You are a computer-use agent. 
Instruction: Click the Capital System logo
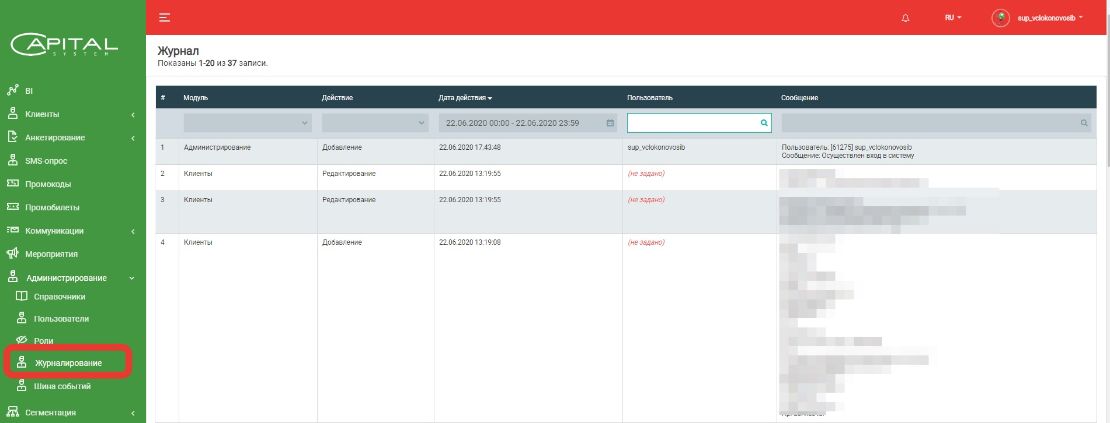click(x=64, y=46)
